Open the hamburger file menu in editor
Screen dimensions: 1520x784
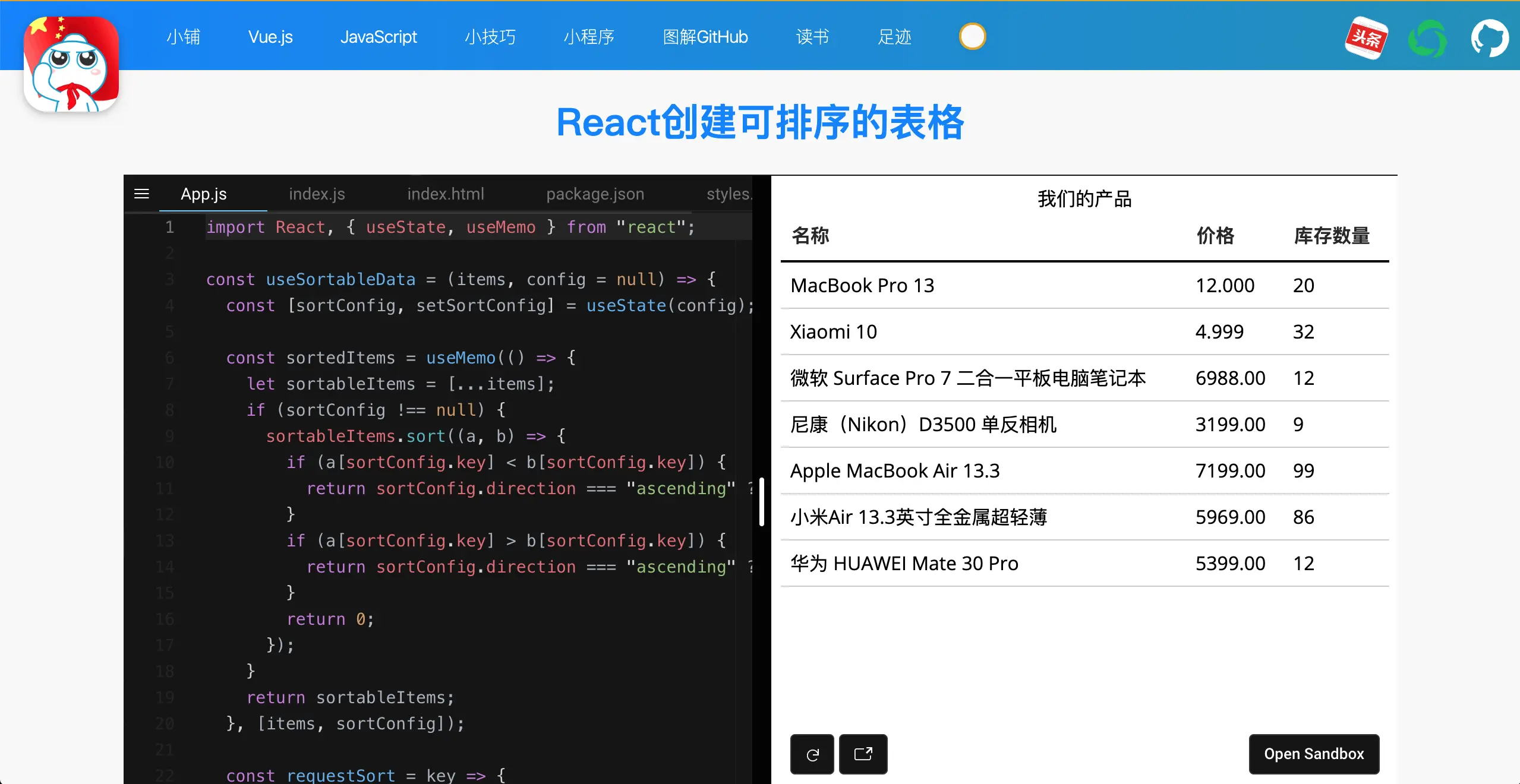pos(141,194)
